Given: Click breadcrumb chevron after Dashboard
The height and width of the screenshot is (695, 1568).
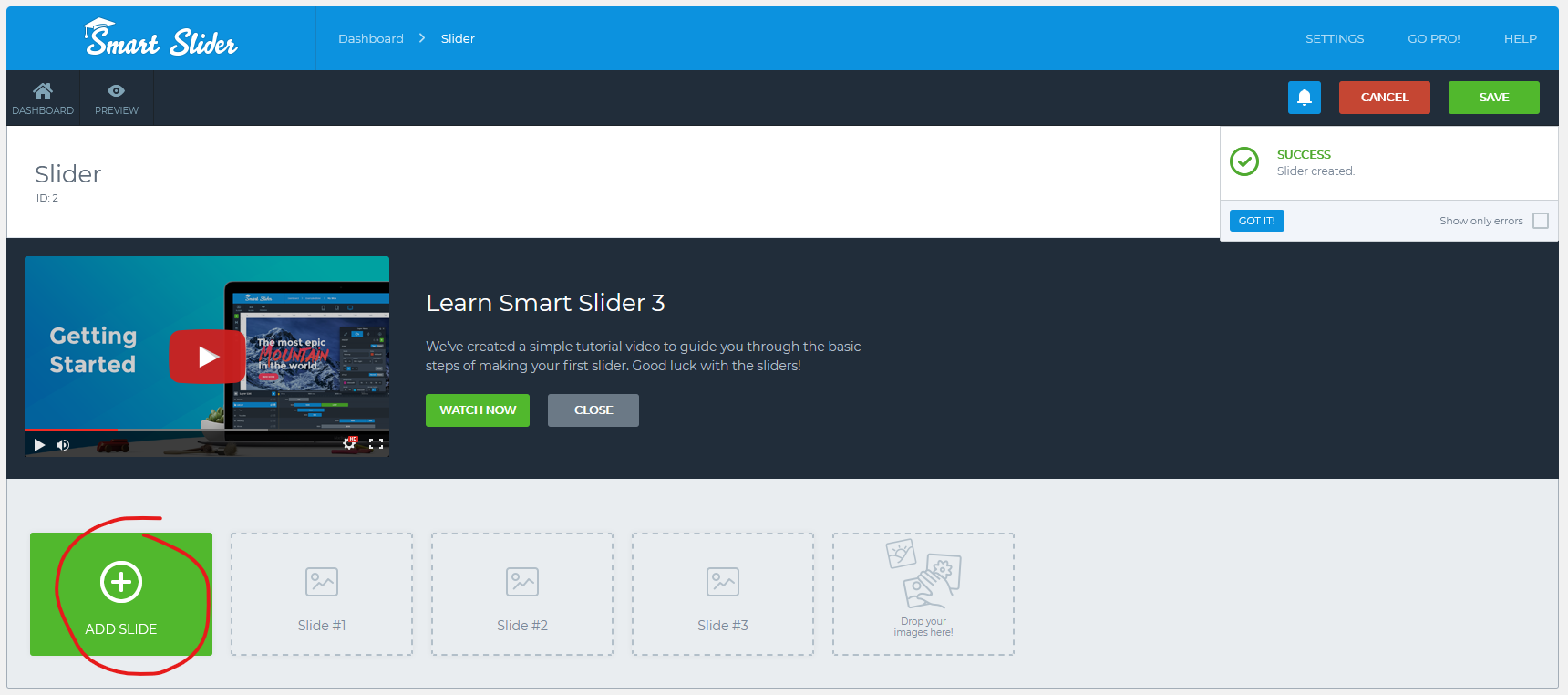Looking at the screenshot, I should tap(422, 38).
